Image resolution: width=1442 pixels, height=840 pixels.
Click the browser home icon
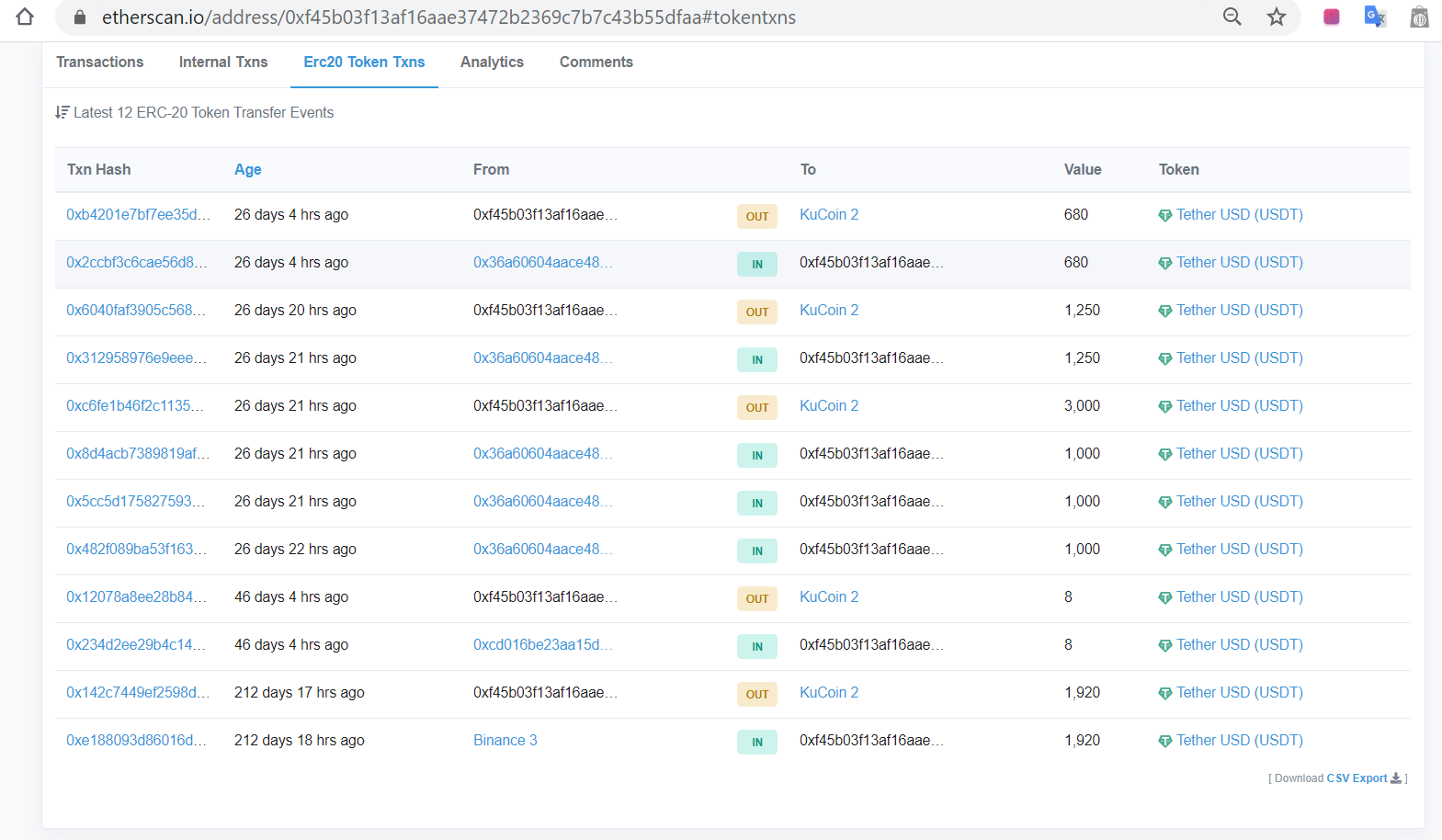(25, 17)
